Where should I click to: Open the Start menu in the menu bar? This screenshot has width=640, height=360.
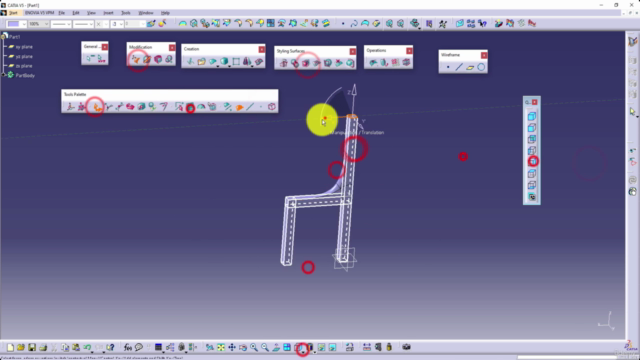pyautogui.click(x=13, y=13)
